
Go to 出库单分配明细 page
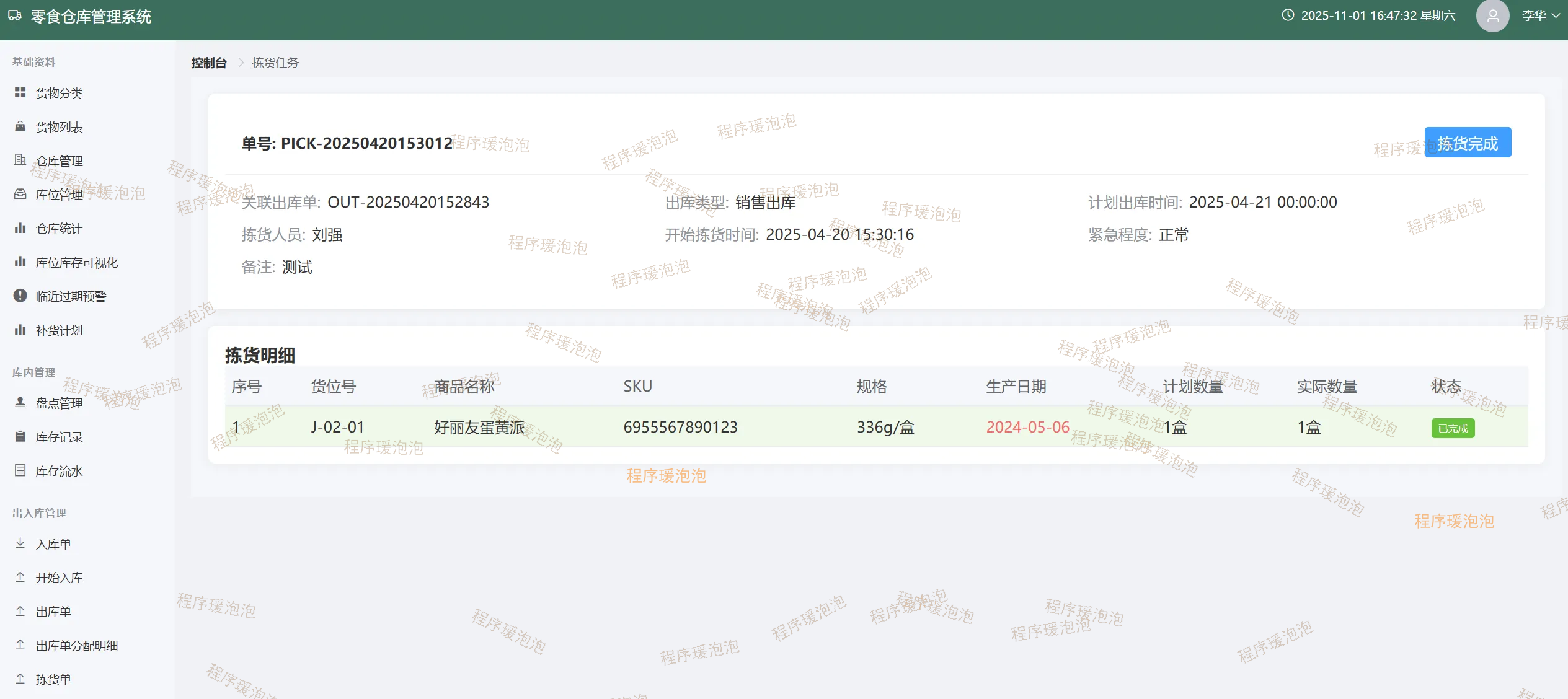[x=77, y=646]
